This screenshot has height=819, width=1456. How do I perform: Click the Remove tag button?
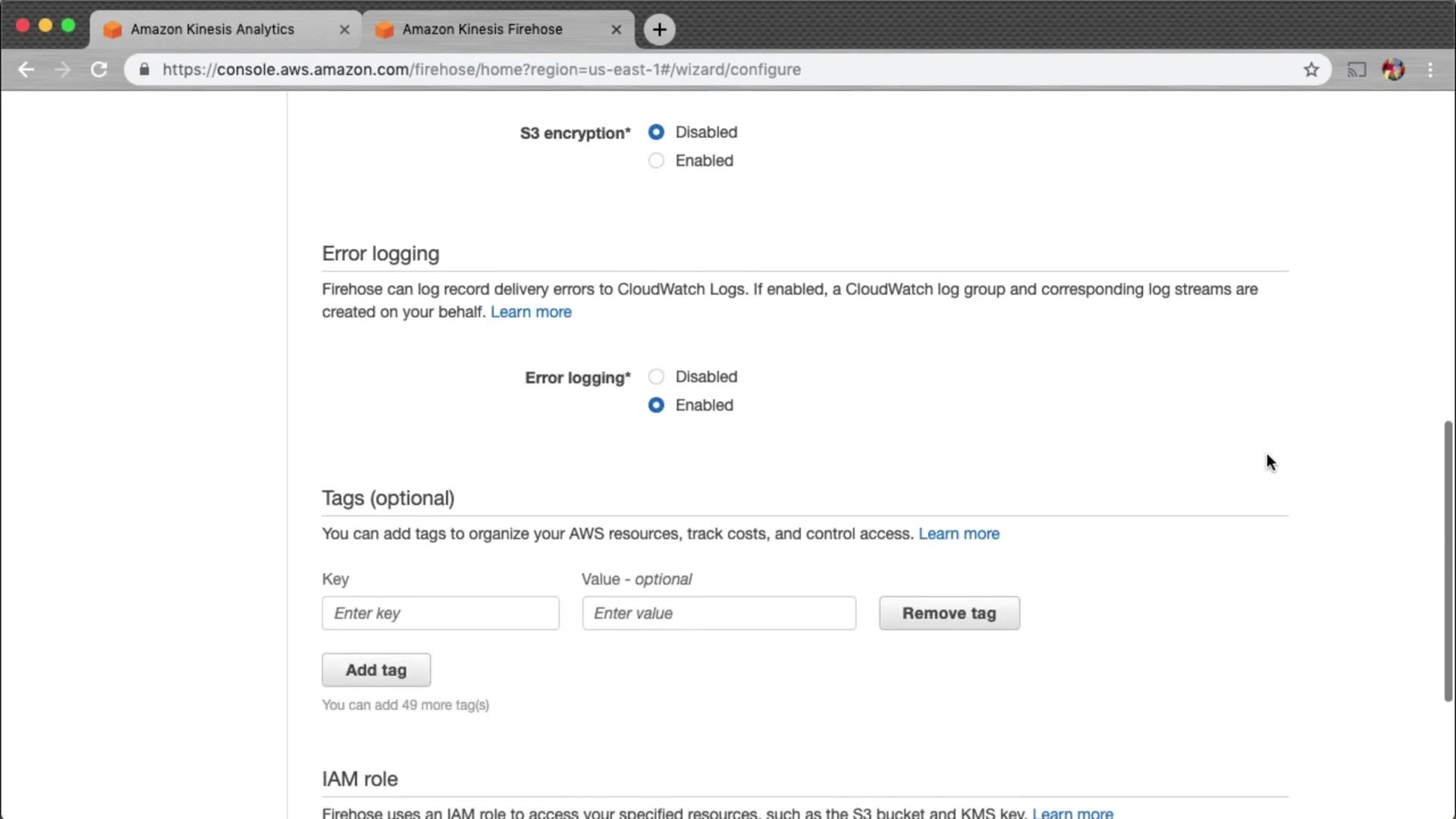[x=949, y=613]
